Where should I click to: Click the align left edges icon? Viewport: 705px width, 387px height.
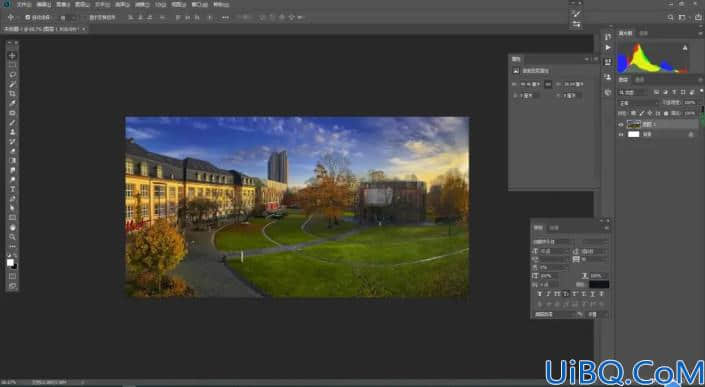point(131,17)
